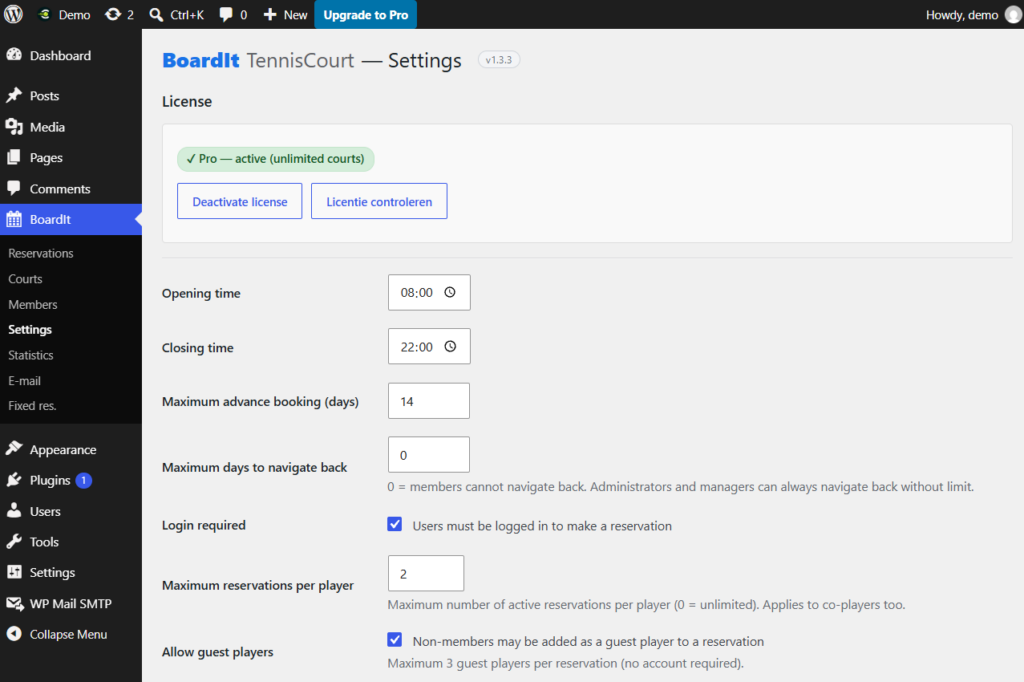Open the Closing time clock picker

[x=450, y=346]
